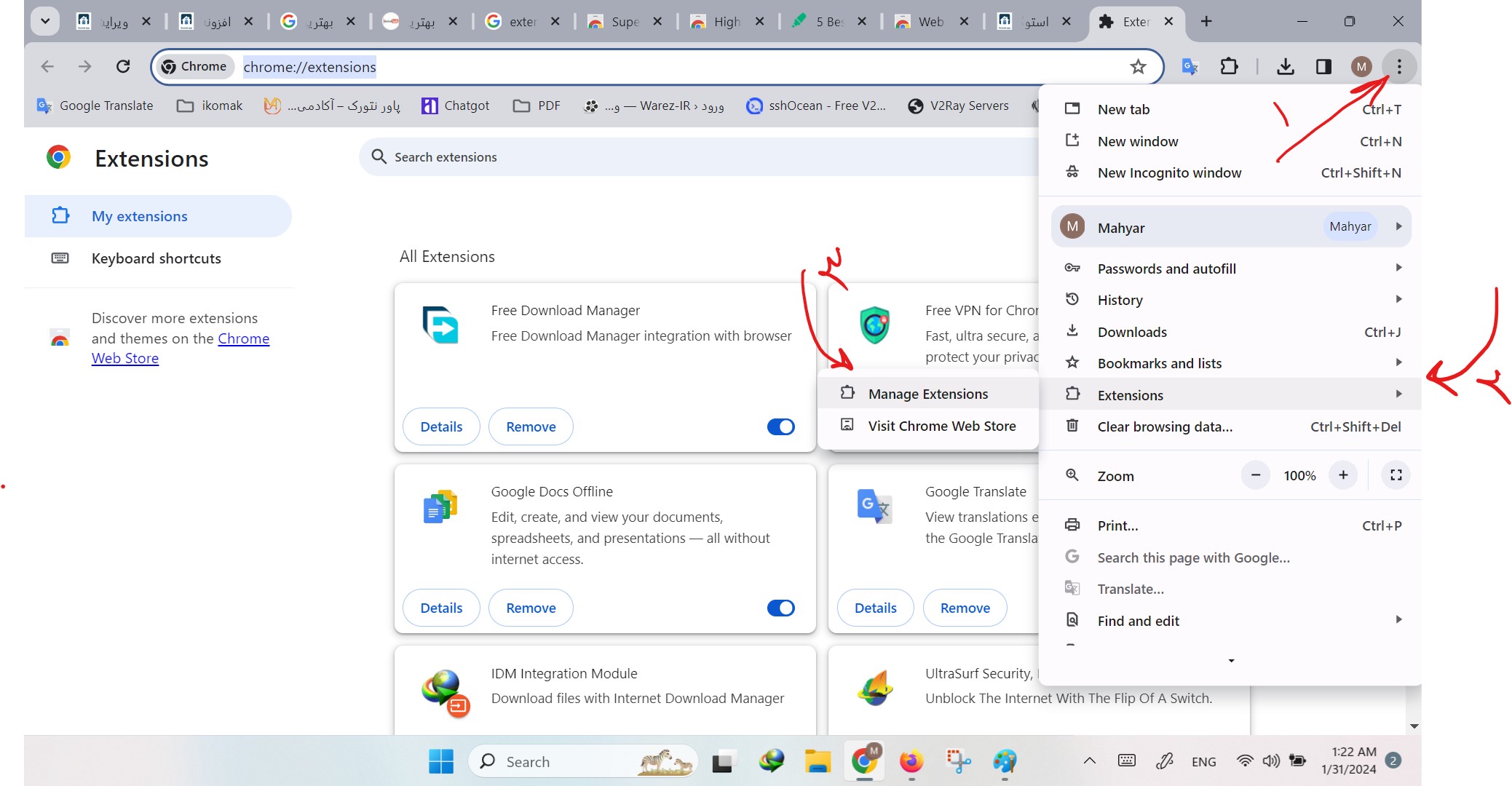Select My extensions in sidebar
This screenshot has width=1512, height=786.
158,216
